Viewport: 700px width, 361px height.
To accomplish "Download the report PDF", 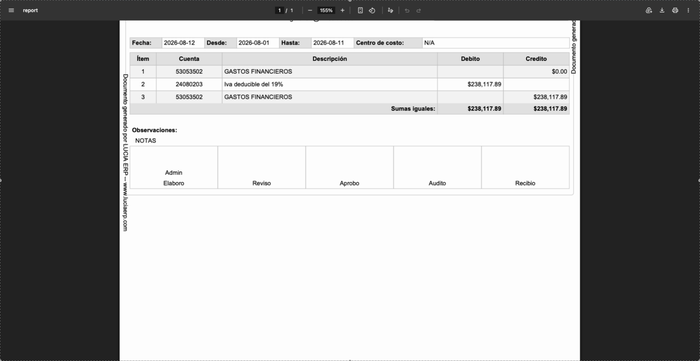I will pos(662,10).
